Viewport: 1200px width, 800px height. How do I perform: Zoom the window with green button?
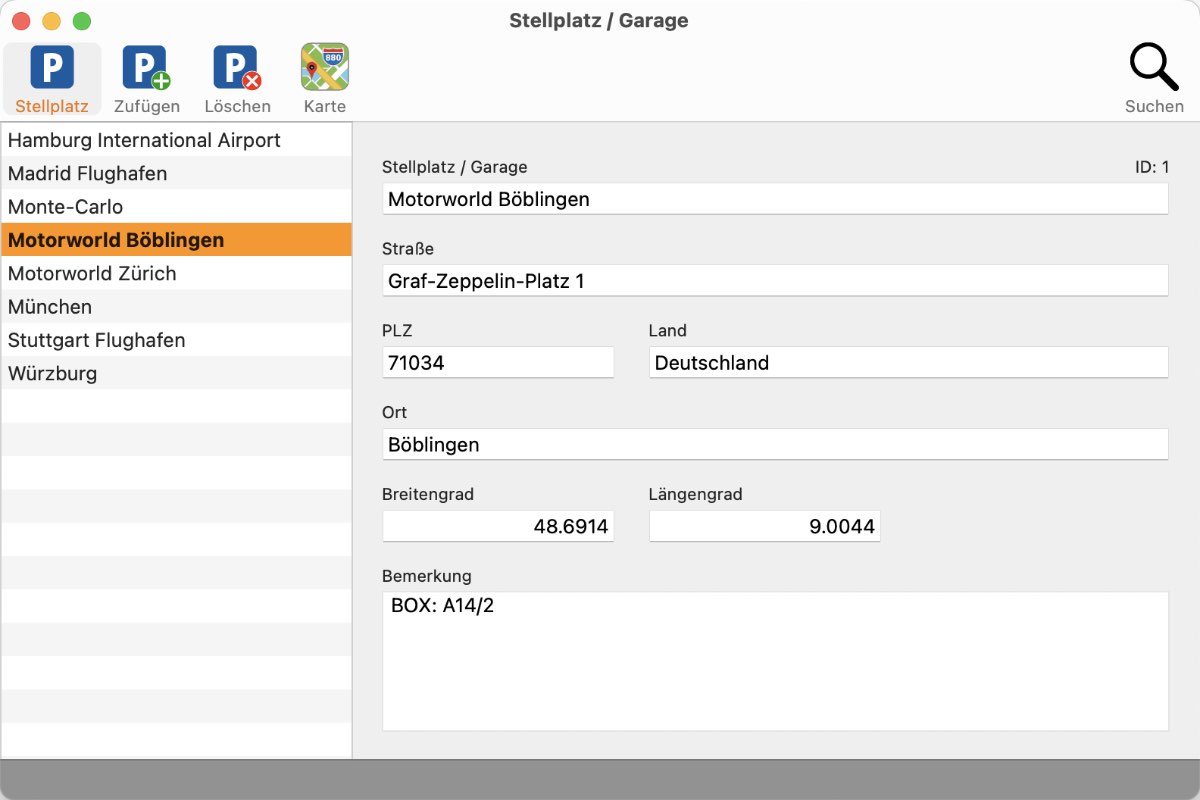click(82, 21)
